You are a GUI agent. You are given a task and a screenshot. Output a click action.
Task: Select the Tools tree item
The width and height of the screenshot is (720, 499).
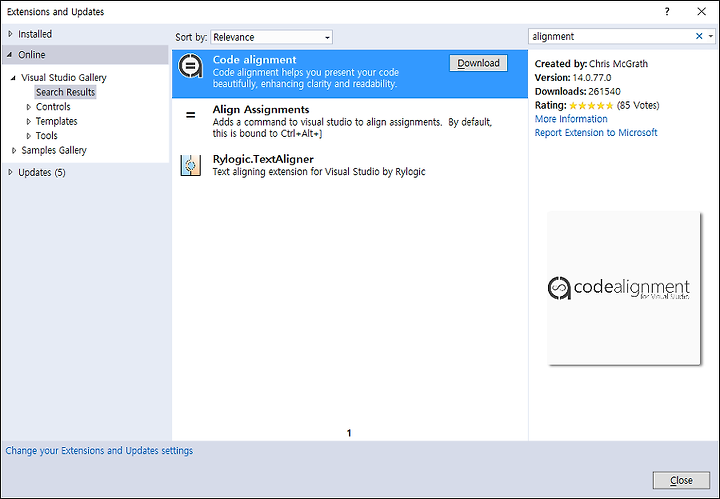click(46, 136)
